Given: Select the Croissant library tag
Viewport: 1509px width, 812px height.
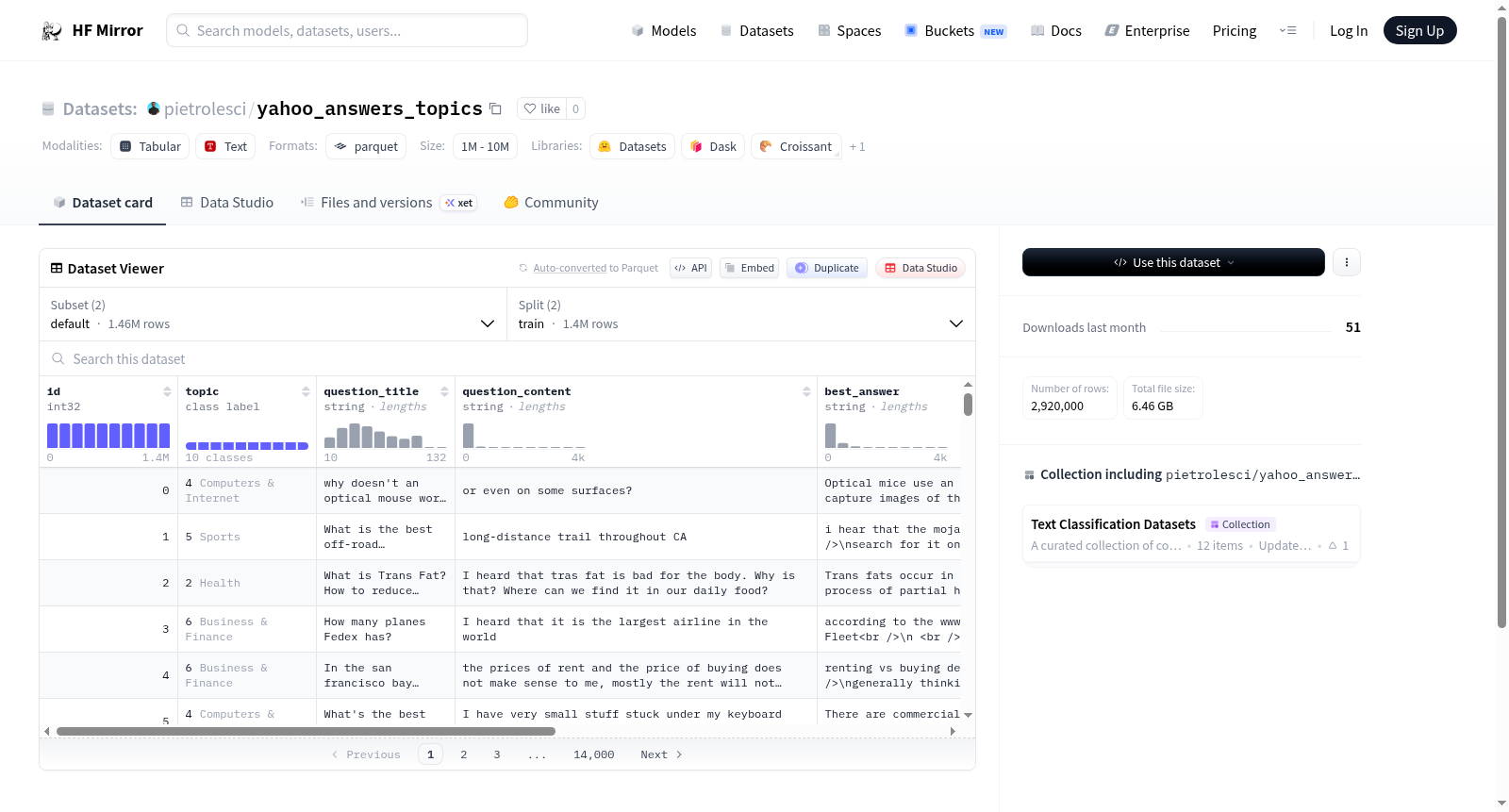Looking at the screenshot, I should pos(796,146).
